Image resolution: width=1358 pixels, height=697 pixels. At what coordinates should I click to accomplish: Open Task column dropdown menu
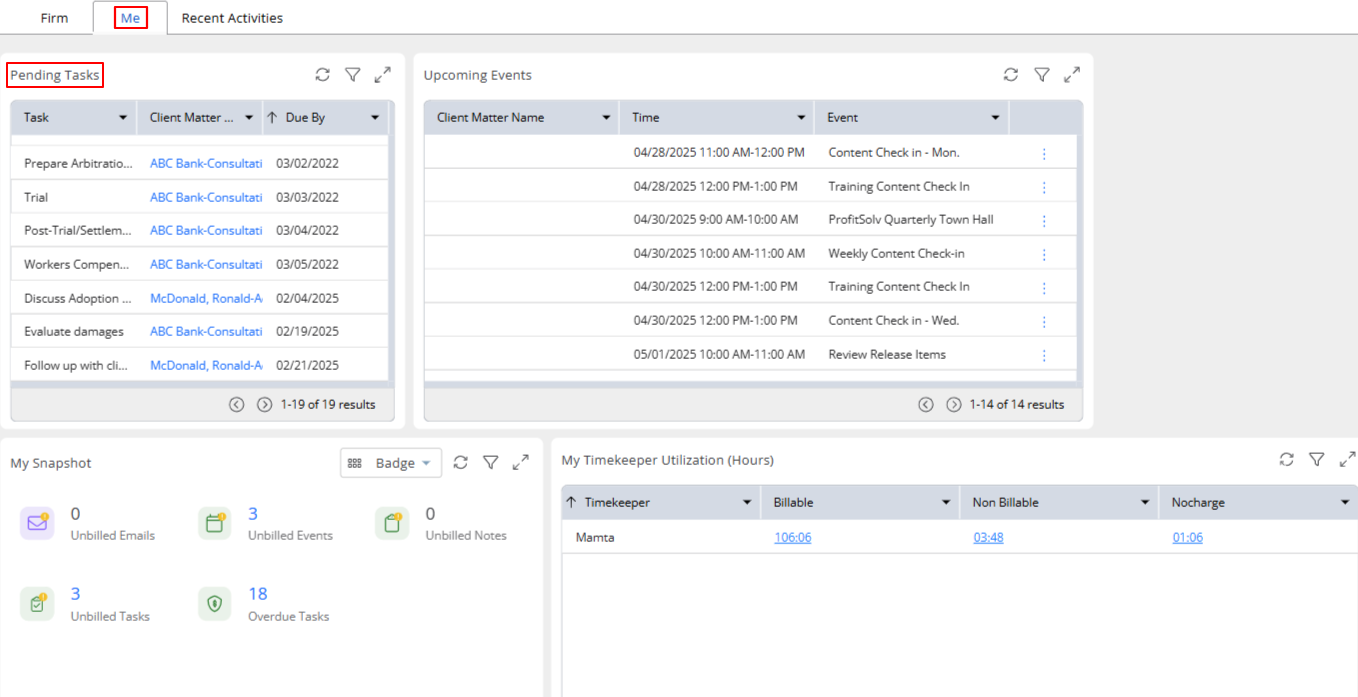coord(123,118)
